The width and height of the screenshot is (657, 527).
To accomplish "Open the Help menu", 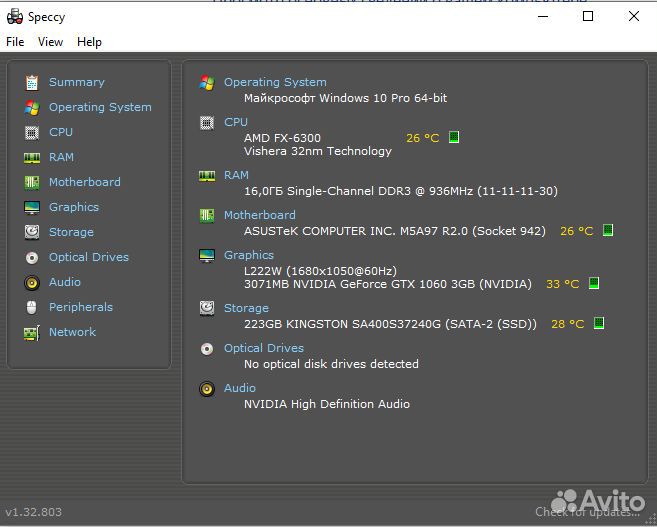I will click(x=89, y=42).
